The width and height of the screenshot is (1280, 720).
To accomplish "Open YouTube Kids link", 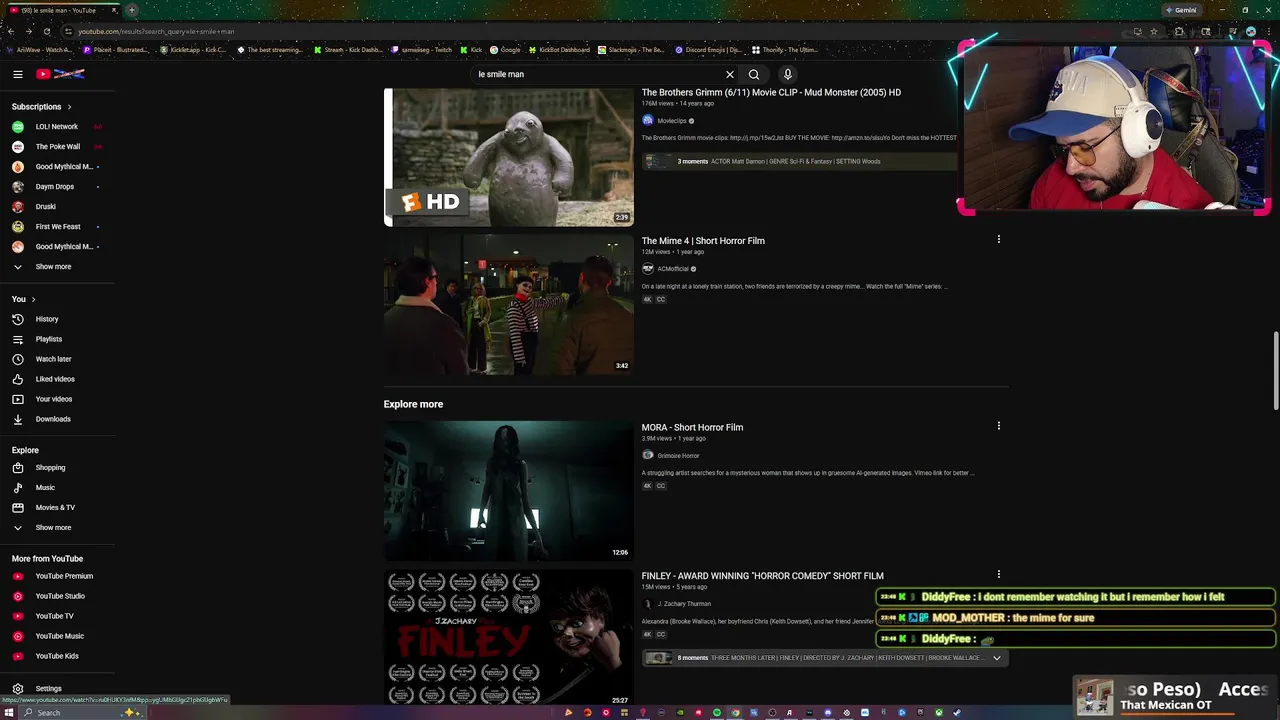I will 58,656.
